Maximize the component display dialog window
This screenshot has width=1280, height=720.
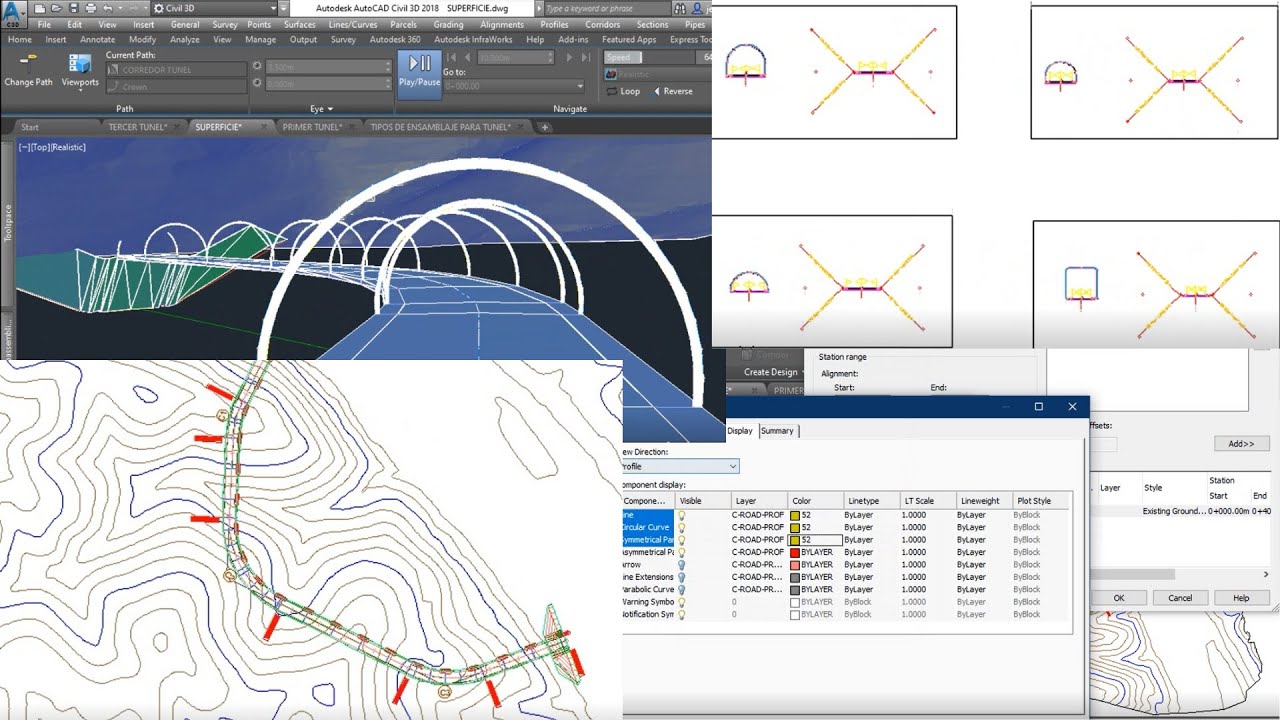pyautogui.click(x=1039, y=407)
